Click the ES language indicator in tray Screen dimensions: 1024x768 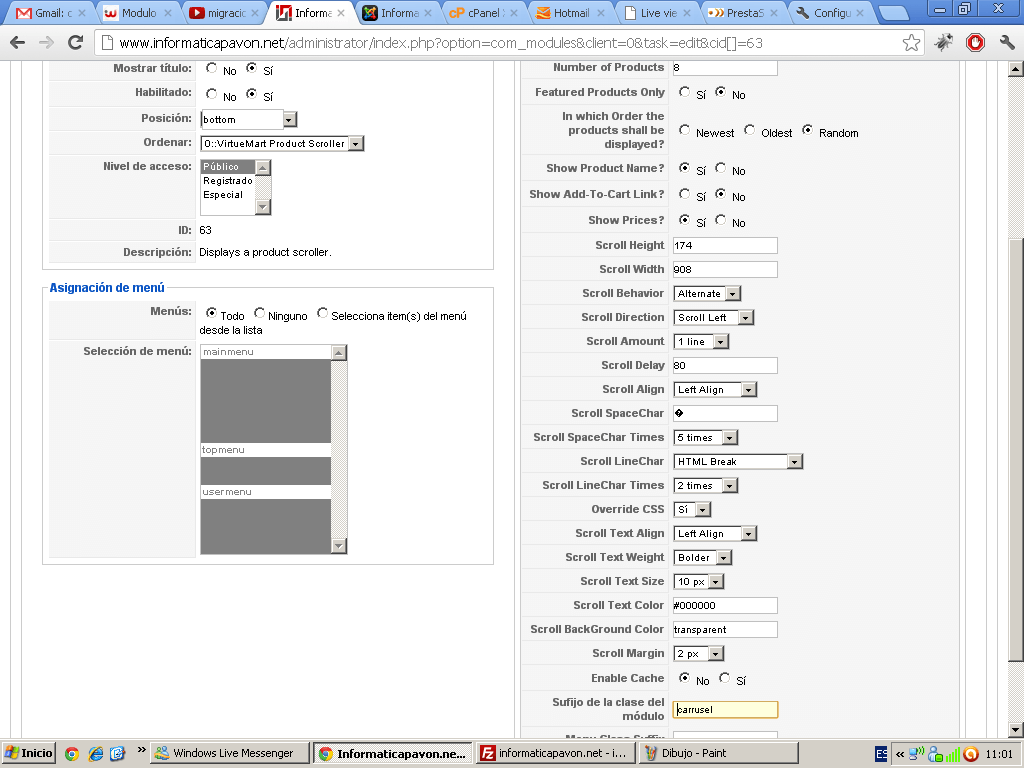click(x=881, y=754)
